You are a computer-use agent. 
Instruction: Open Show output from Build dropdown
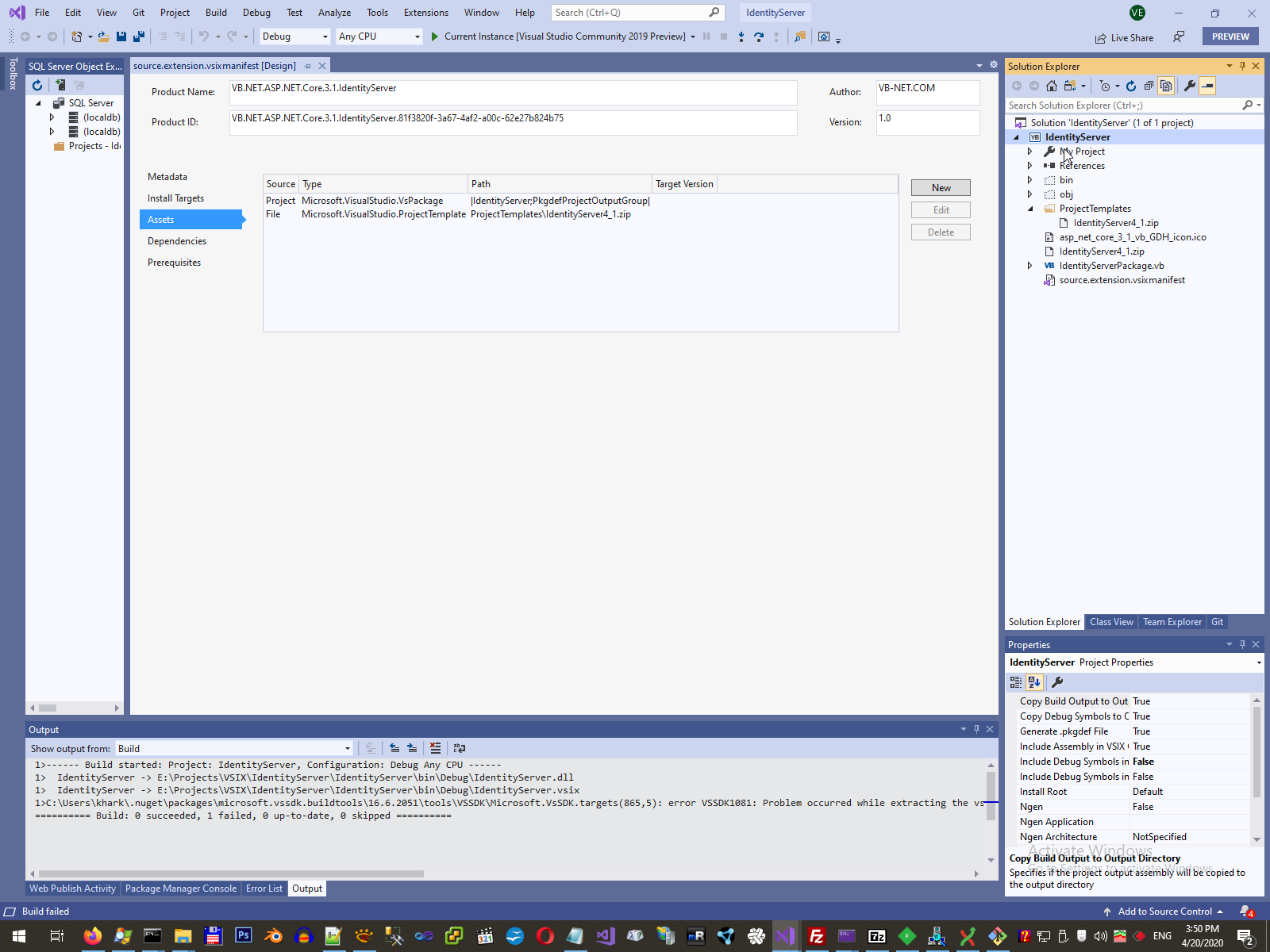(x=234, y=749)
